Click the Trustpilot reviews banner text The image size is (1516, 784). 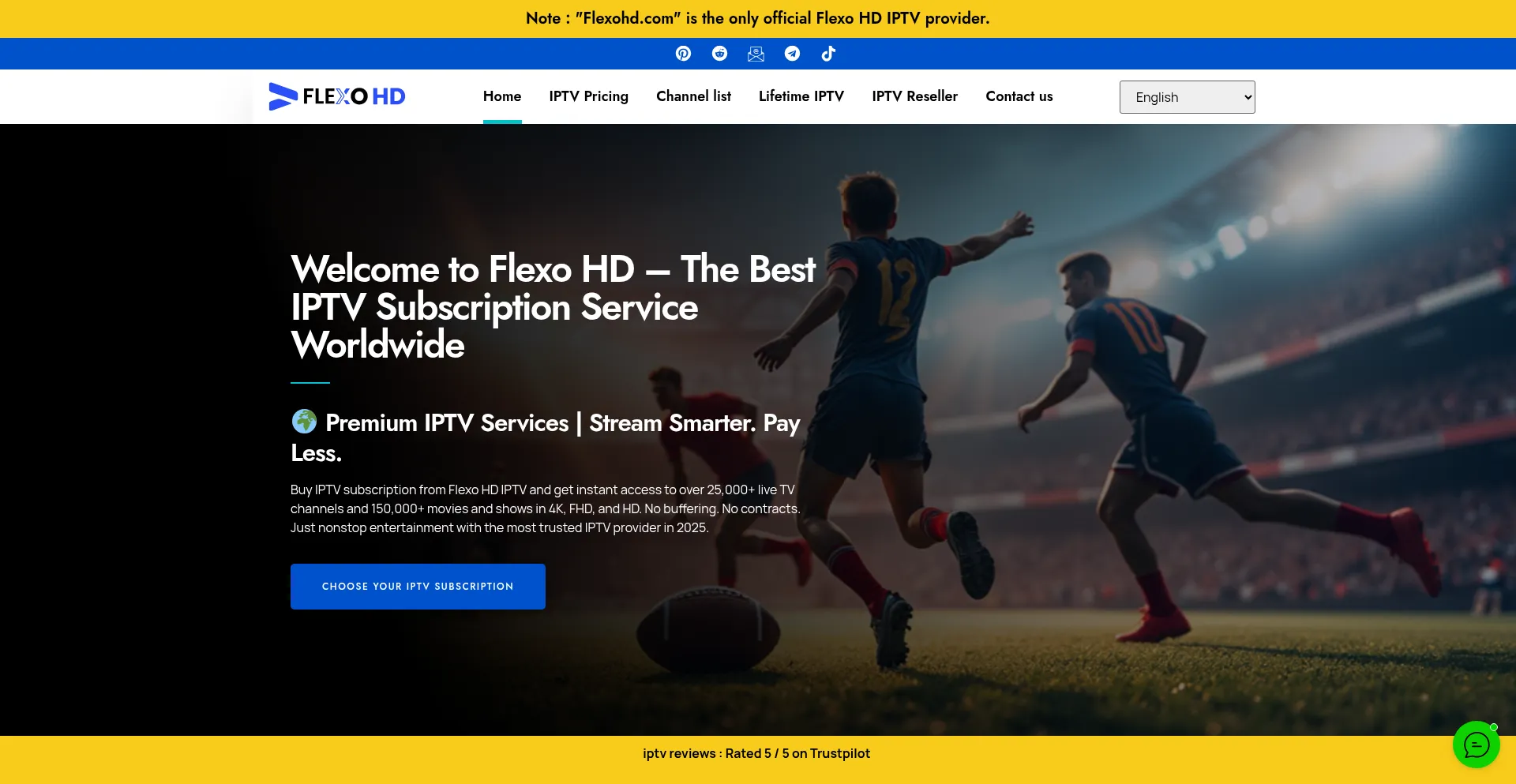tap(756, 753)
